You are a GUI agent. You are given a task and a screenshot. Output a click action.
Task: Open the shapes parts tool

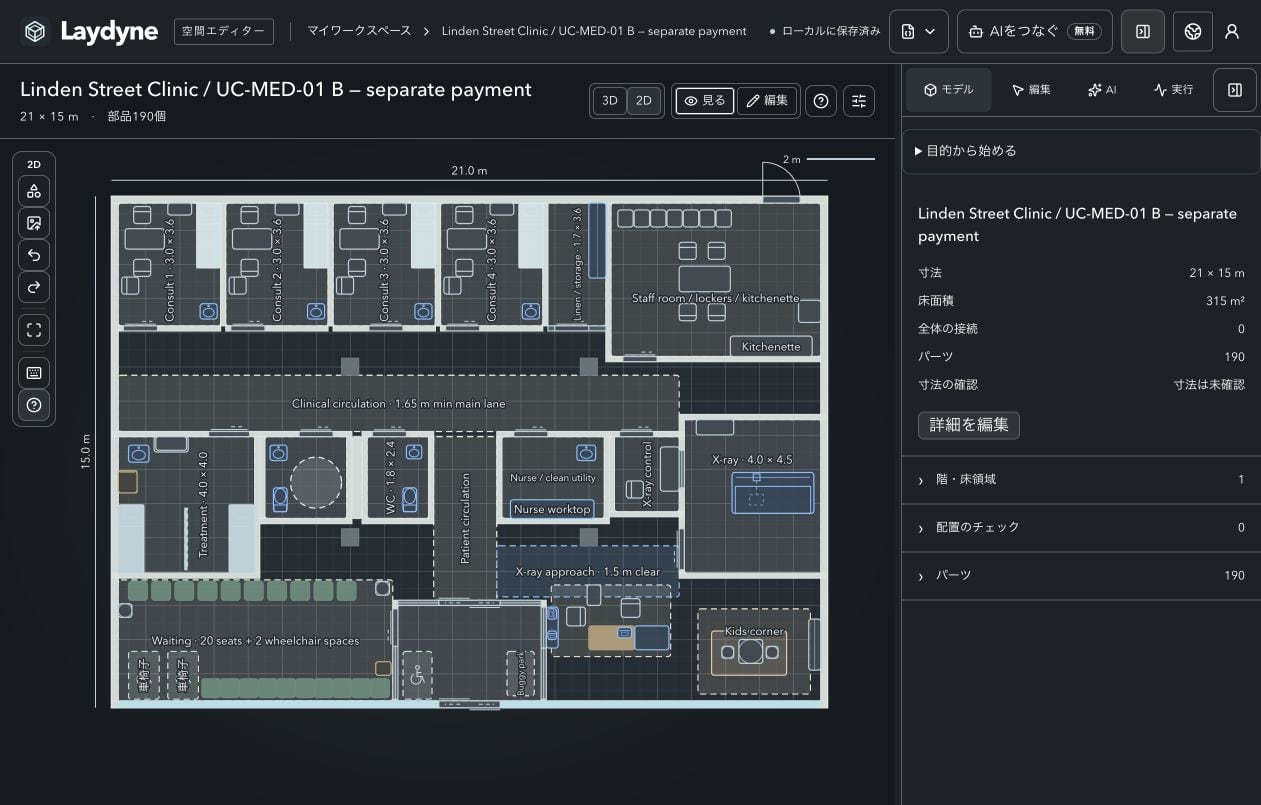pos(34,191)
